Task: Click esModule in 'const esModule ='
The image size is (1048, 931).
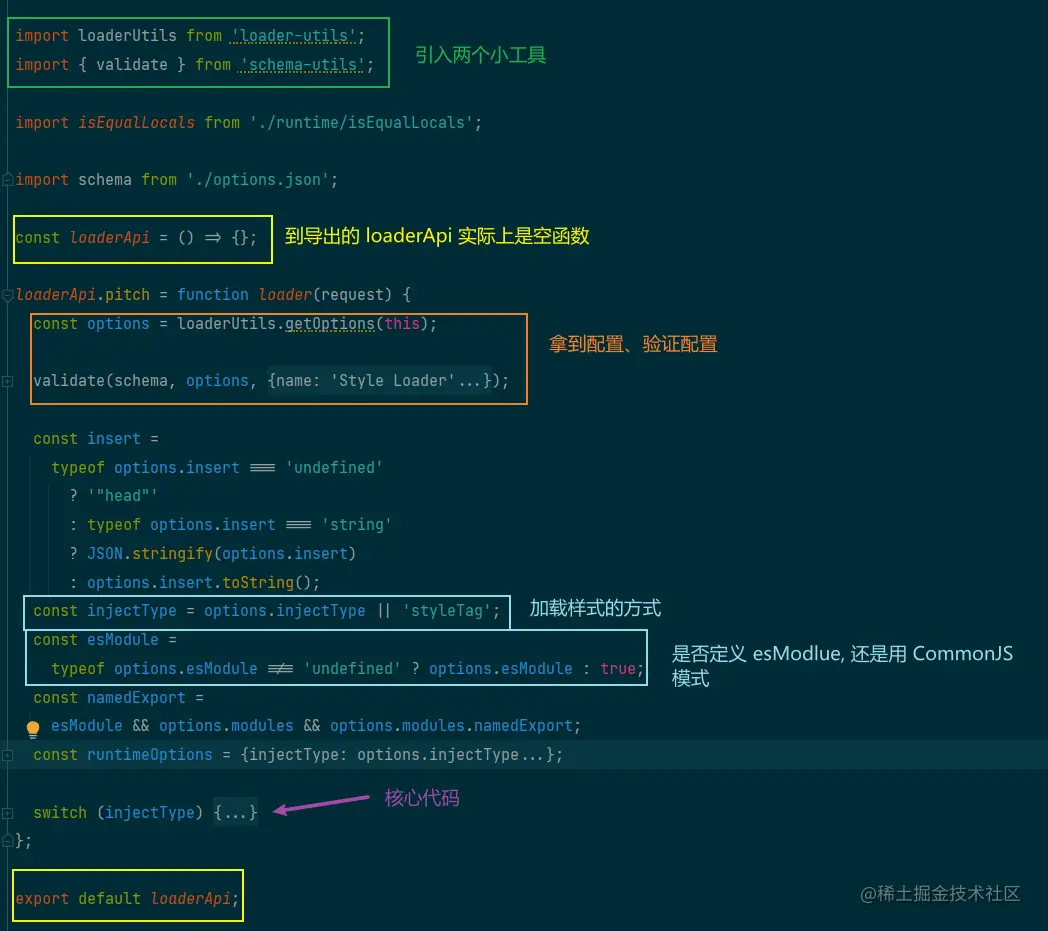Action: point(122,640)
